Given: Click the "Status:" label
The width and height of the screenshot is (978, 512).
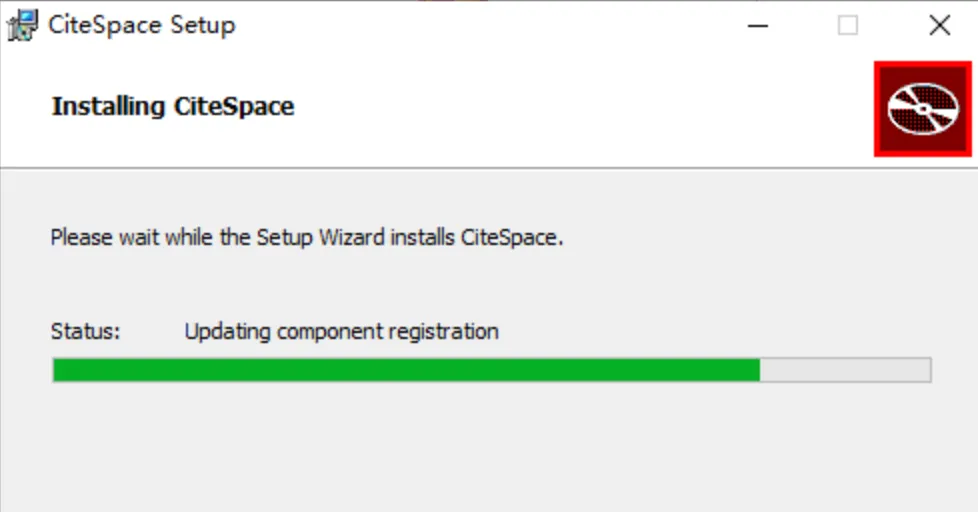Looking at the screenshot, I should pyautogui.click(x=85, y=331).
